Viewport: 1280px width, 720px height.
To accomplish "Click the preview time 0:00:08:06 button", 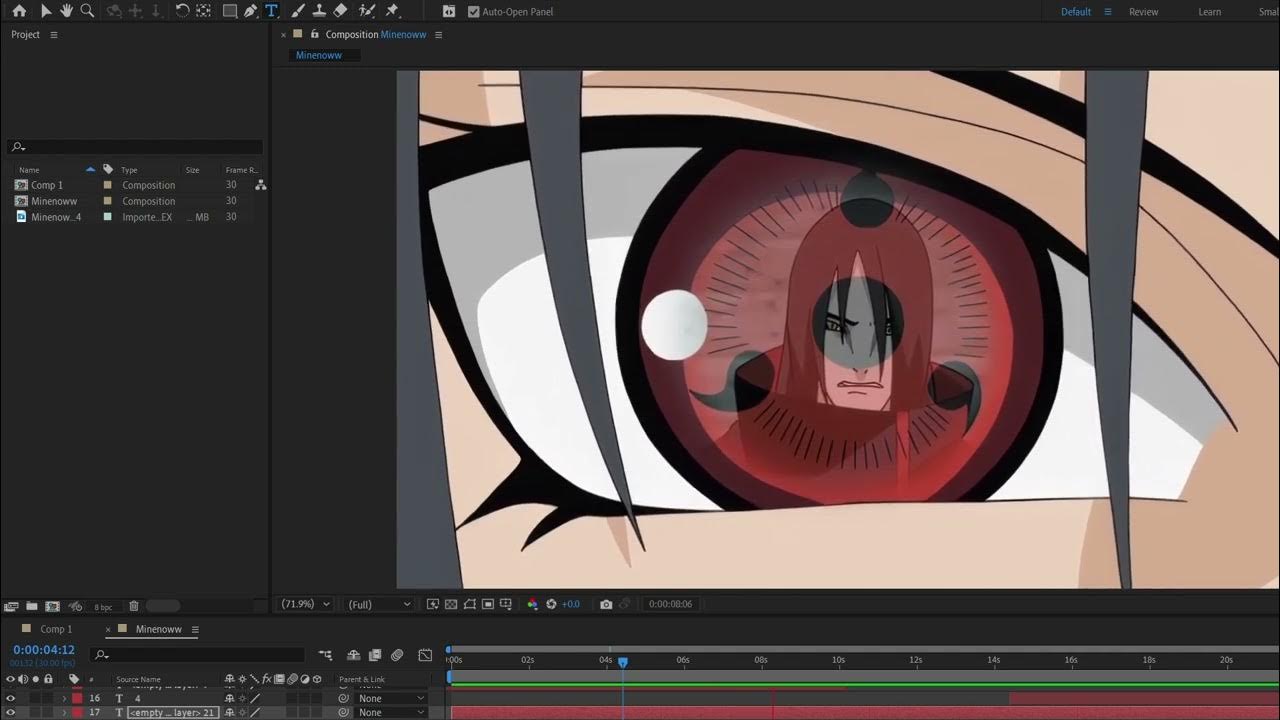I will 670,604.
